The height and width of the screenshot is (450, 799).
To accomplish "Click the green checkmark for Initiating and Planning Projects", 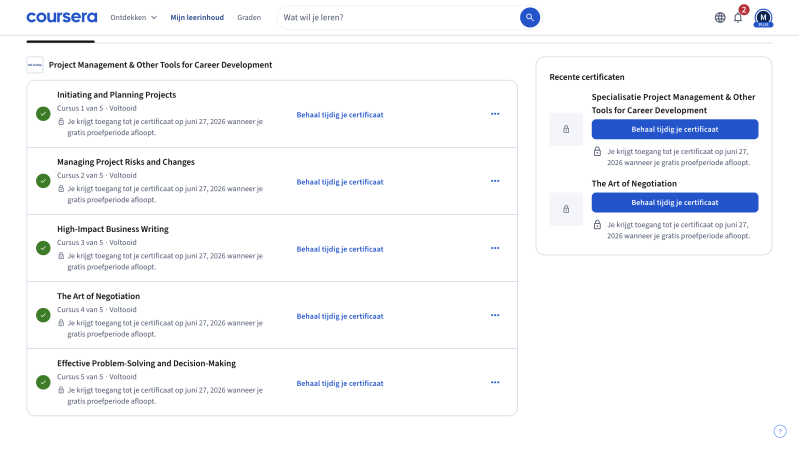I will 43,114.
